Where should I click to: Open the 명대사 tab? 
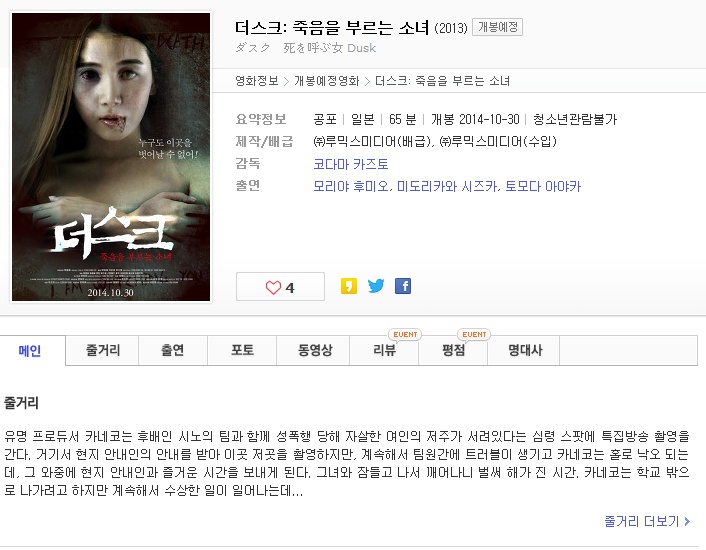(x=525, y=350)
